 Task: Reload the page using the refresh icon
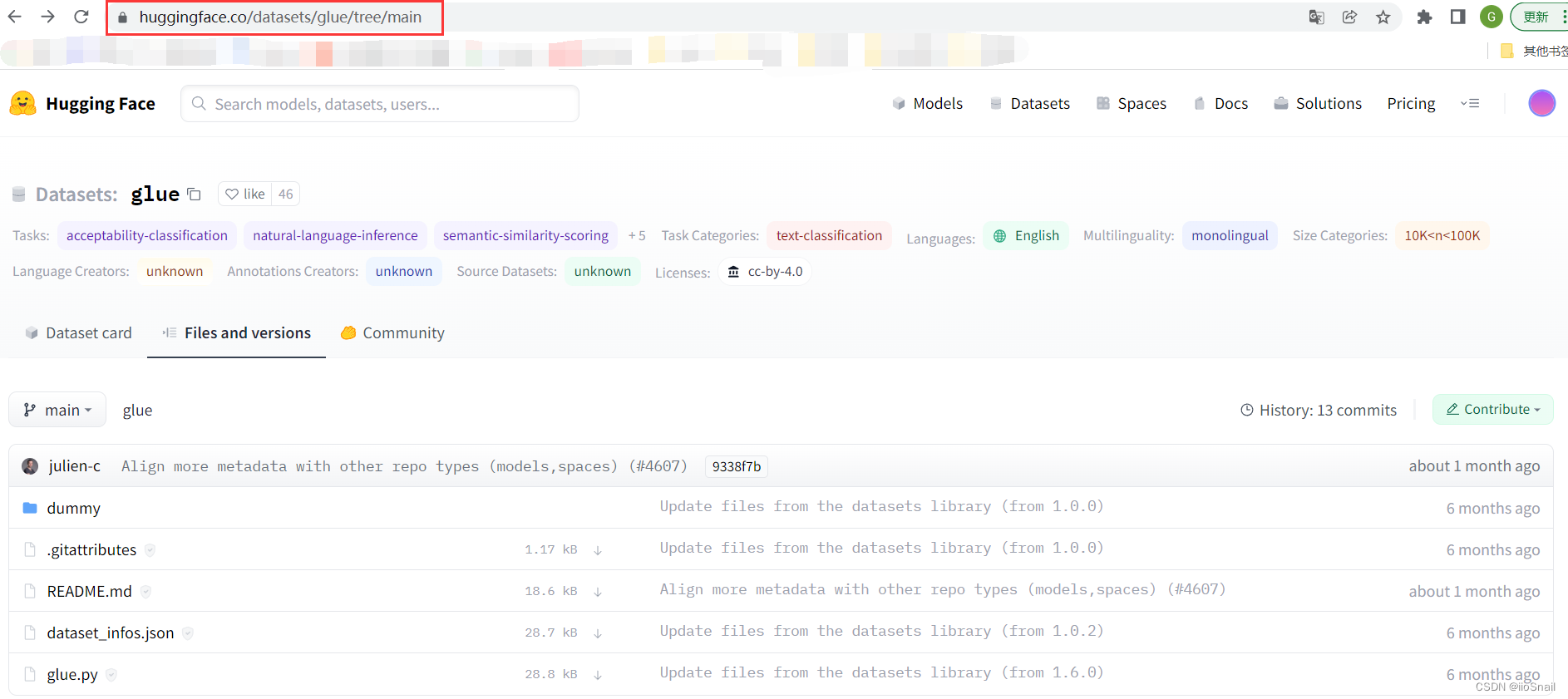pyautogui.click(x=81, y=17)
